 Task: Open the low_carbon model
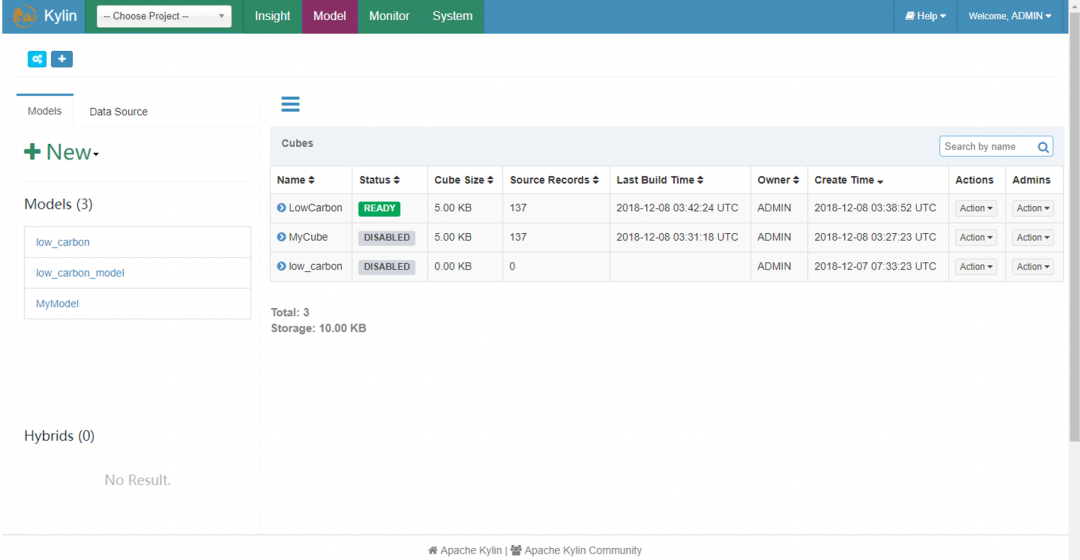(x=63, y=242)
